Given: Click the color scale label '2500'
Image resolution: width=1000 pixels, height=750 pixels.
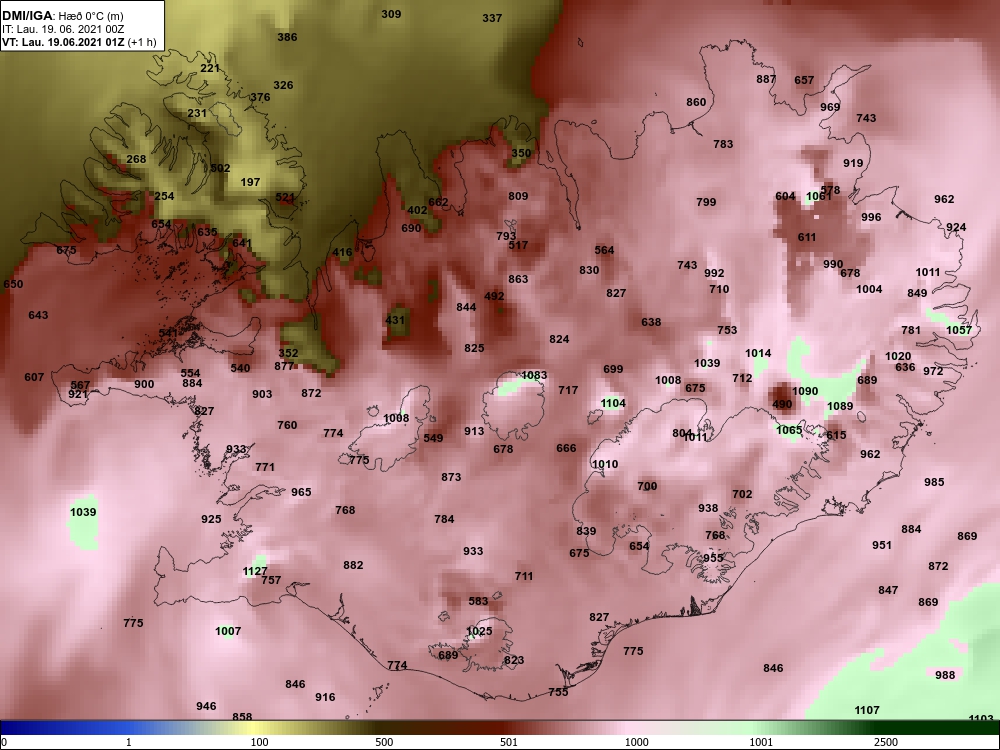Looking at the screenshot, I should pyautogui.click(x=886, y=742).
